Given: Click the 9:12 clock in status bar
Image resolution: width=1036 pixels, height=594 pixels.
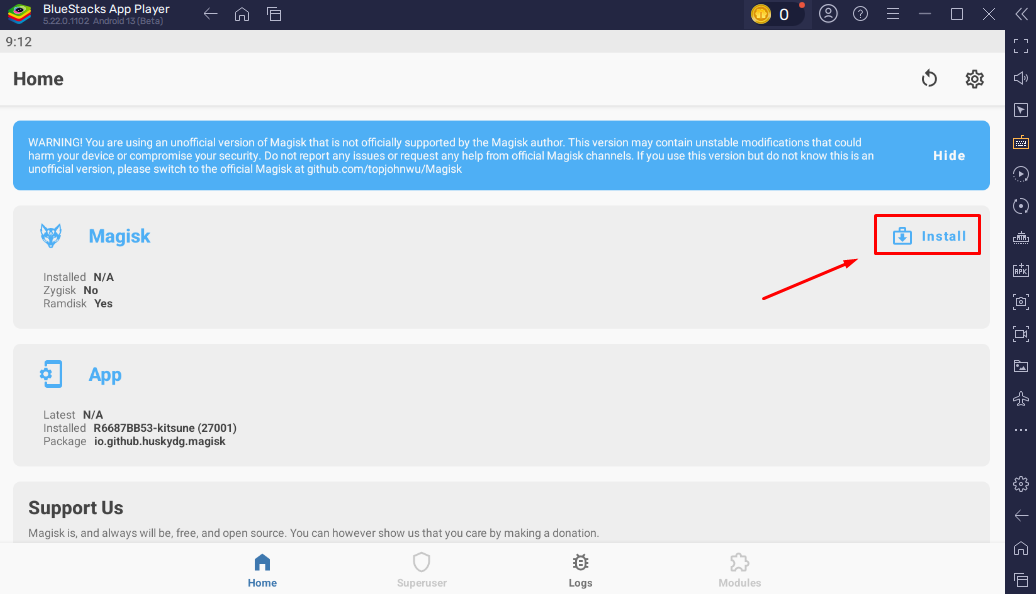Looking at the screenshot, I should click(x=18, y=42).
